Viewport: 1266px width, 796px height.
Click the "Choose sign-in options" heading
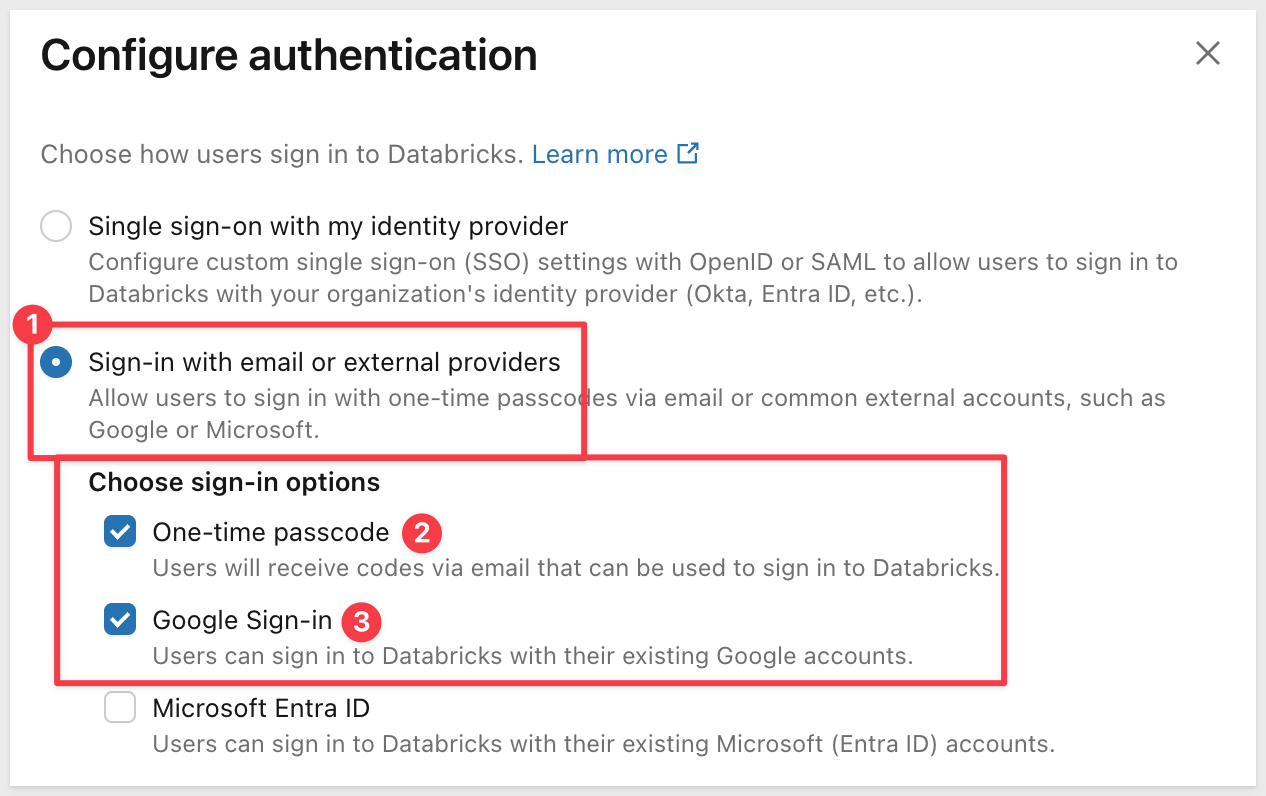tap(234, 482)
